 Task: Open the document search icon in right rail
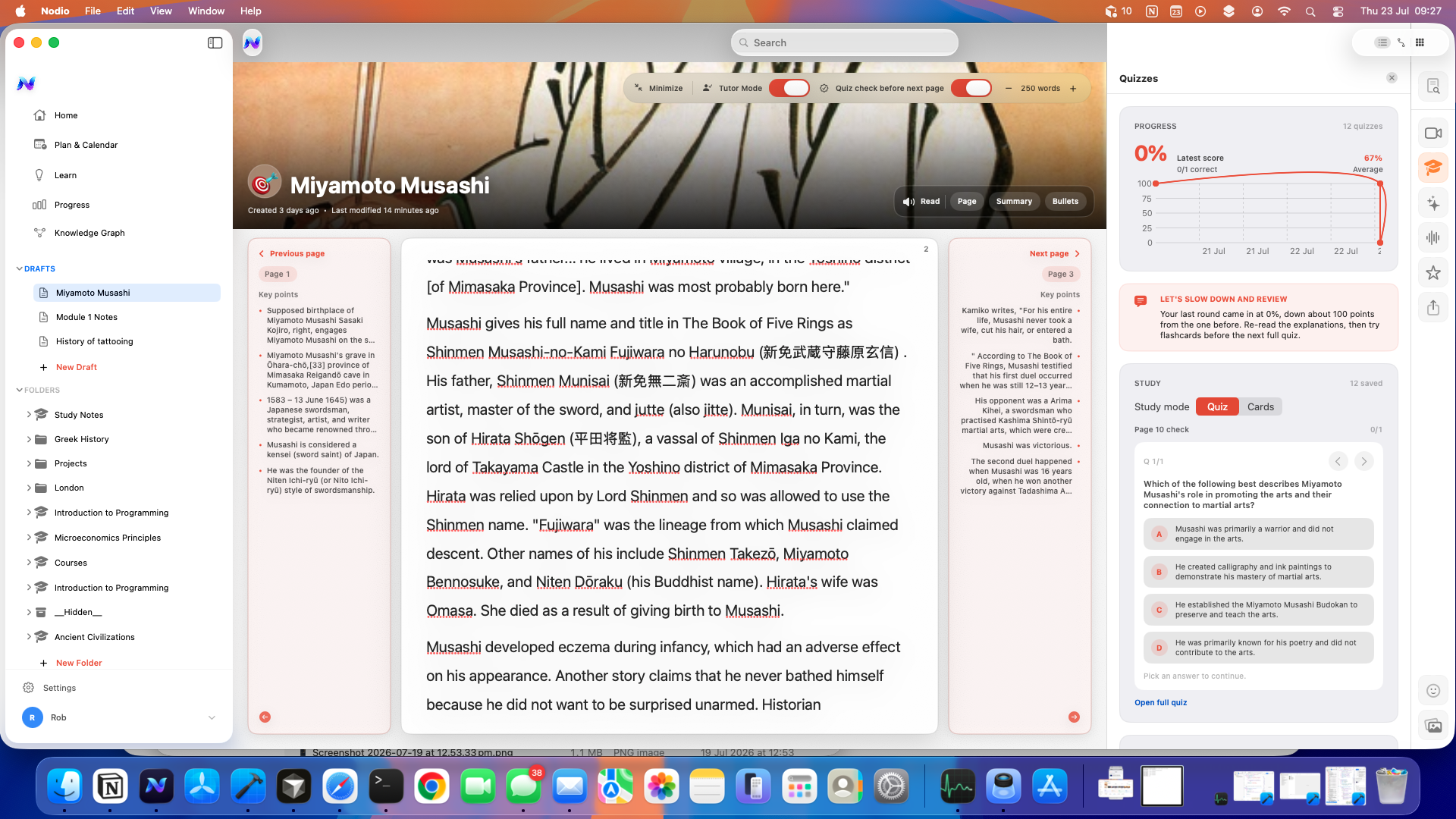(x=1432, y=86)
